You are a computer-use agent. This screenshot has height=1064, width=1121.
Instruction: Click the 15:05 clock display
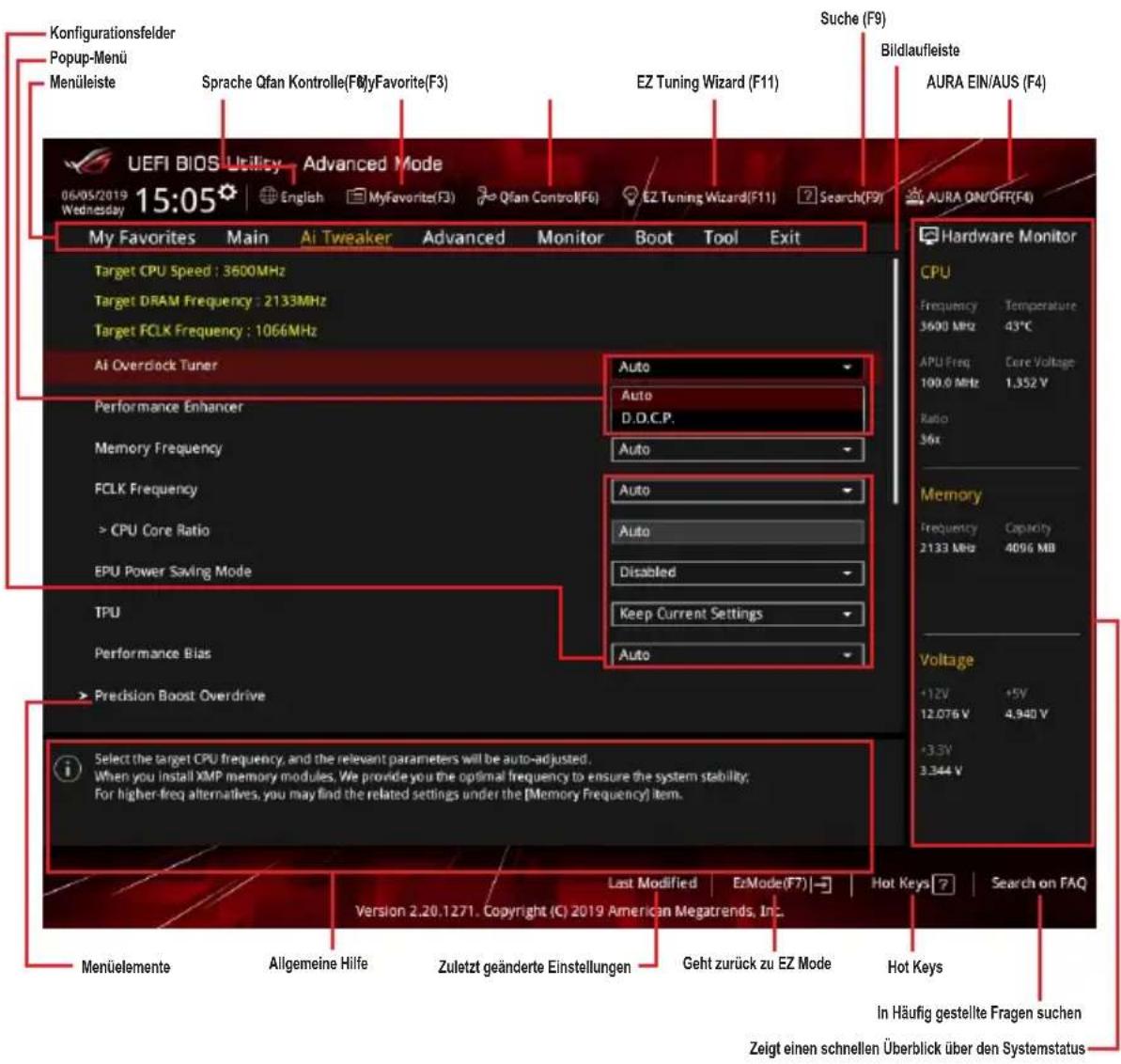pyautogui.click(x=175, y=200)
